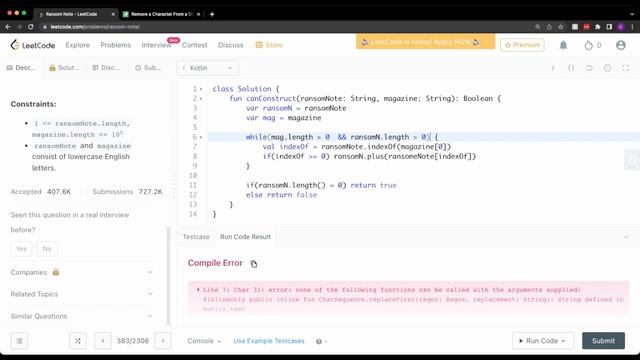Screen dimensions: 640x360
Task: Open the problem list icon
Action: click(19, 341)
